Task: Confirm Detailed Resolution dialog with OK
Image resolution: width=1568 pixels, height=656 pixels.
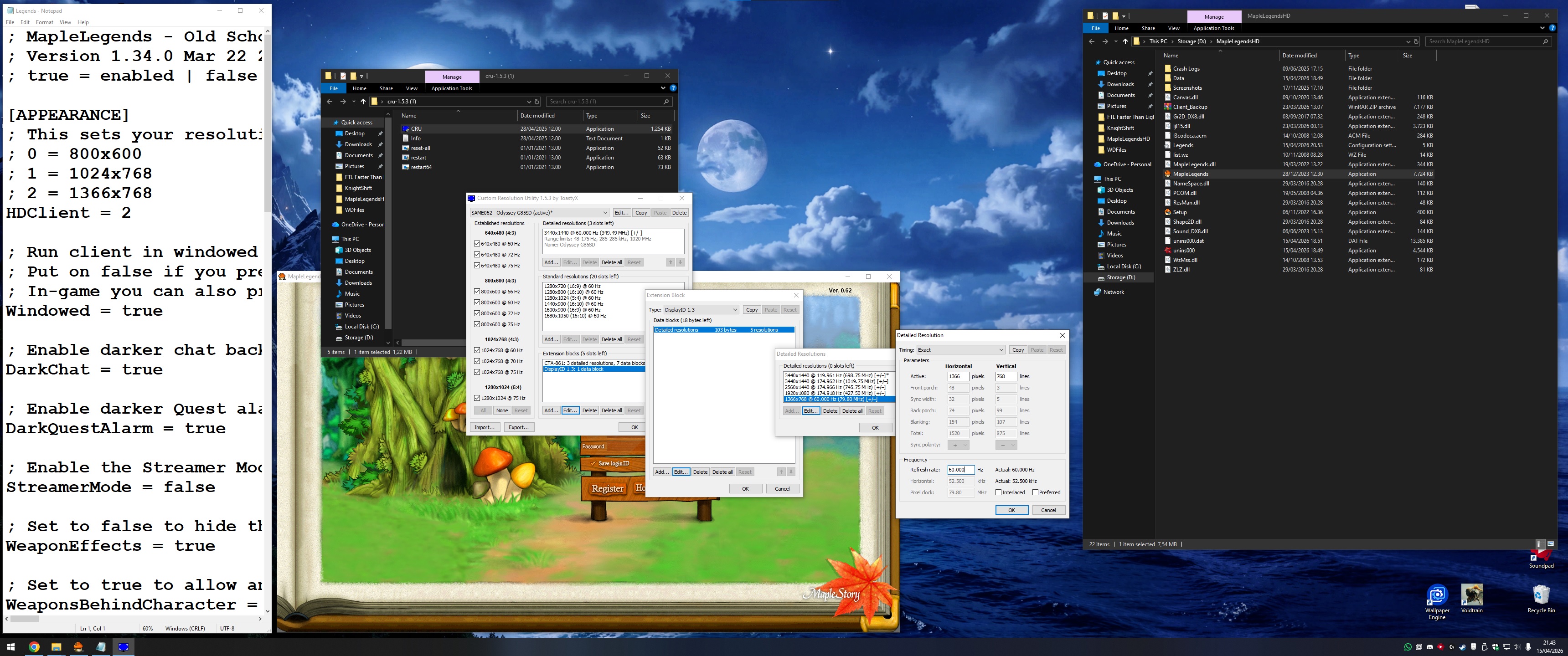Action: (1011, 510)
